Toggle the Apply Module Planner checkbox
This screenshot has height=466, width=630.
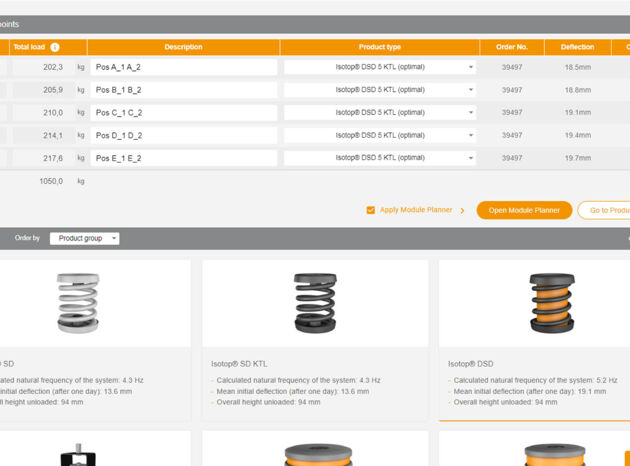(x=371, y=210)
